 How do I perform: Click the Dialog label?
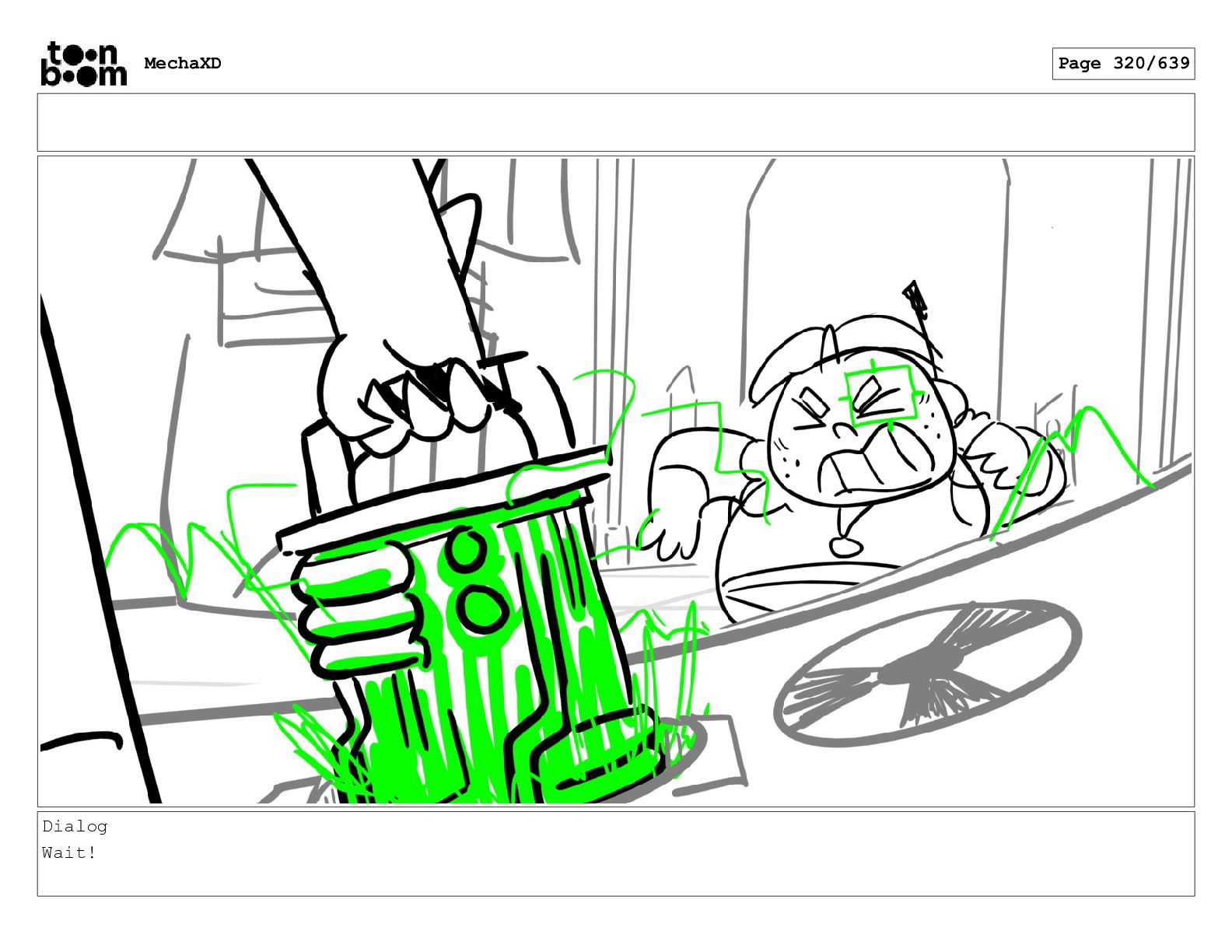[x=75, y=827]
